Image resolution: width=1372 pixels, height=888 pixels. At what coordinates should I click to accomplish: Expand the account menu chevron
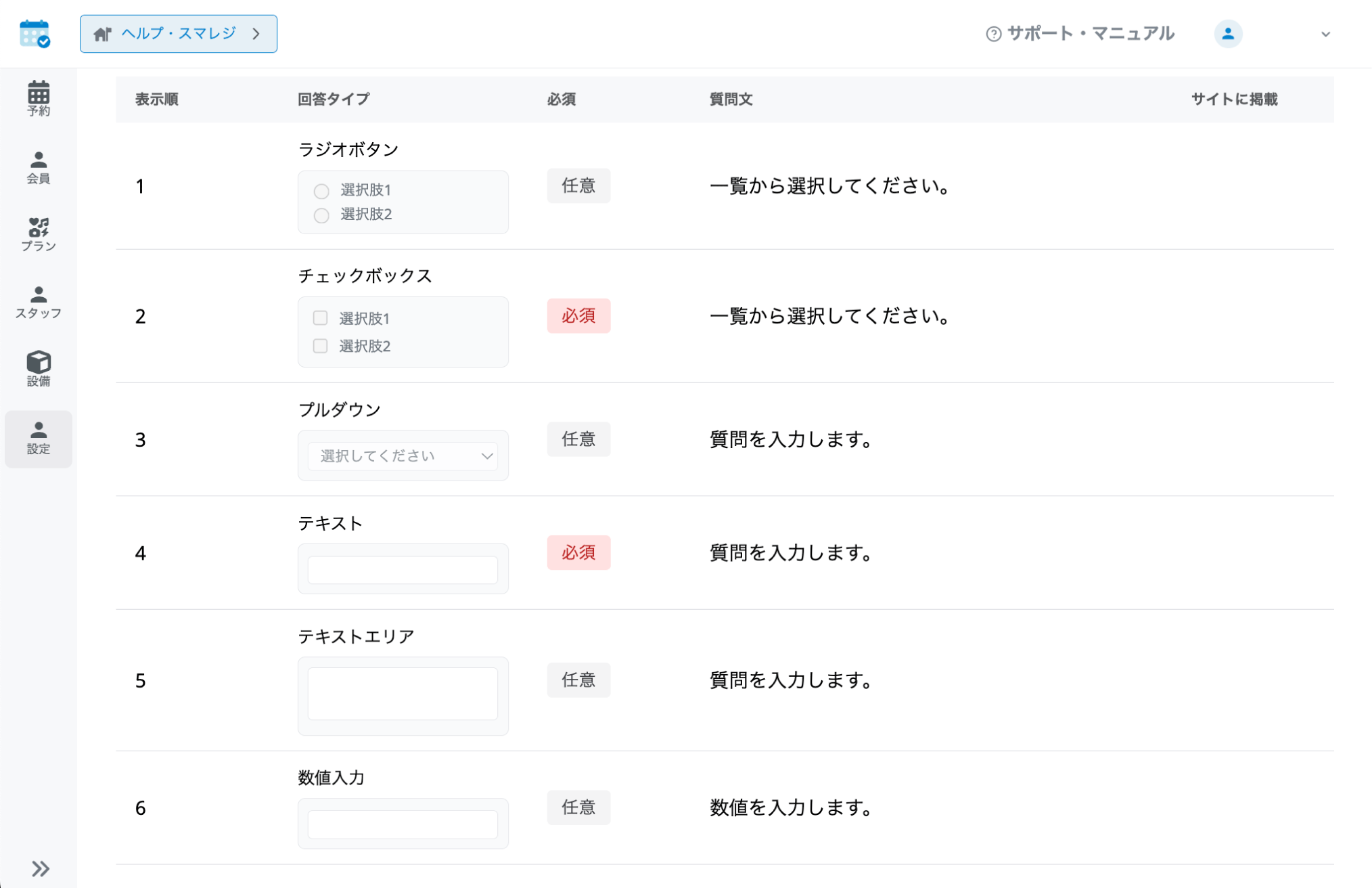(1325, 34)
